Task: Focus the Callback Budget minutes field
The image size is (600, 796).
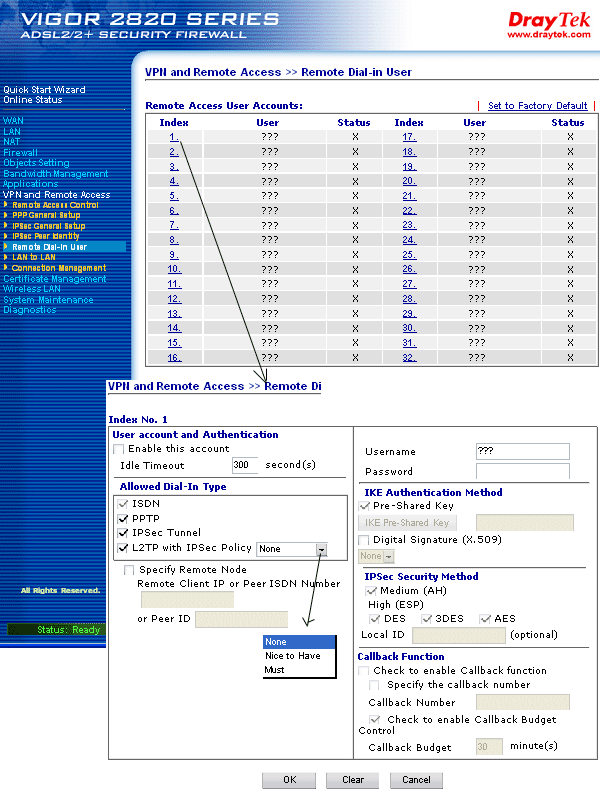Action: pyautogui.click(x=489, y=747)
